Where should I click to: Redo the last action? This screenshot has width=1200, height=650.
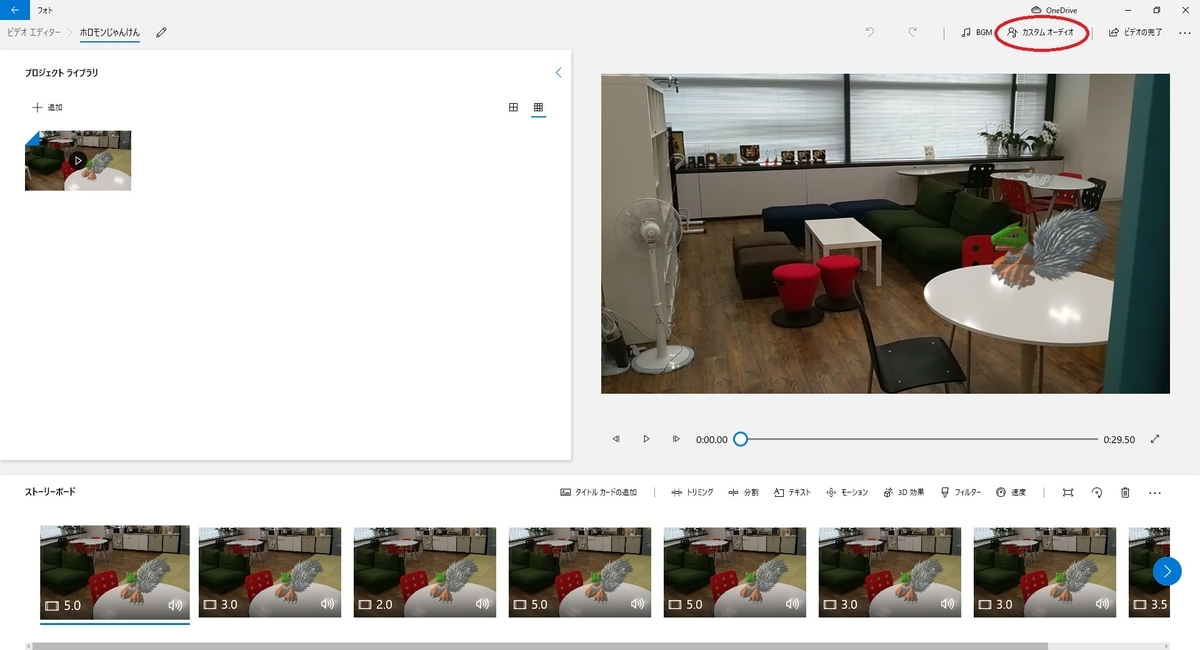coord(912,32)
